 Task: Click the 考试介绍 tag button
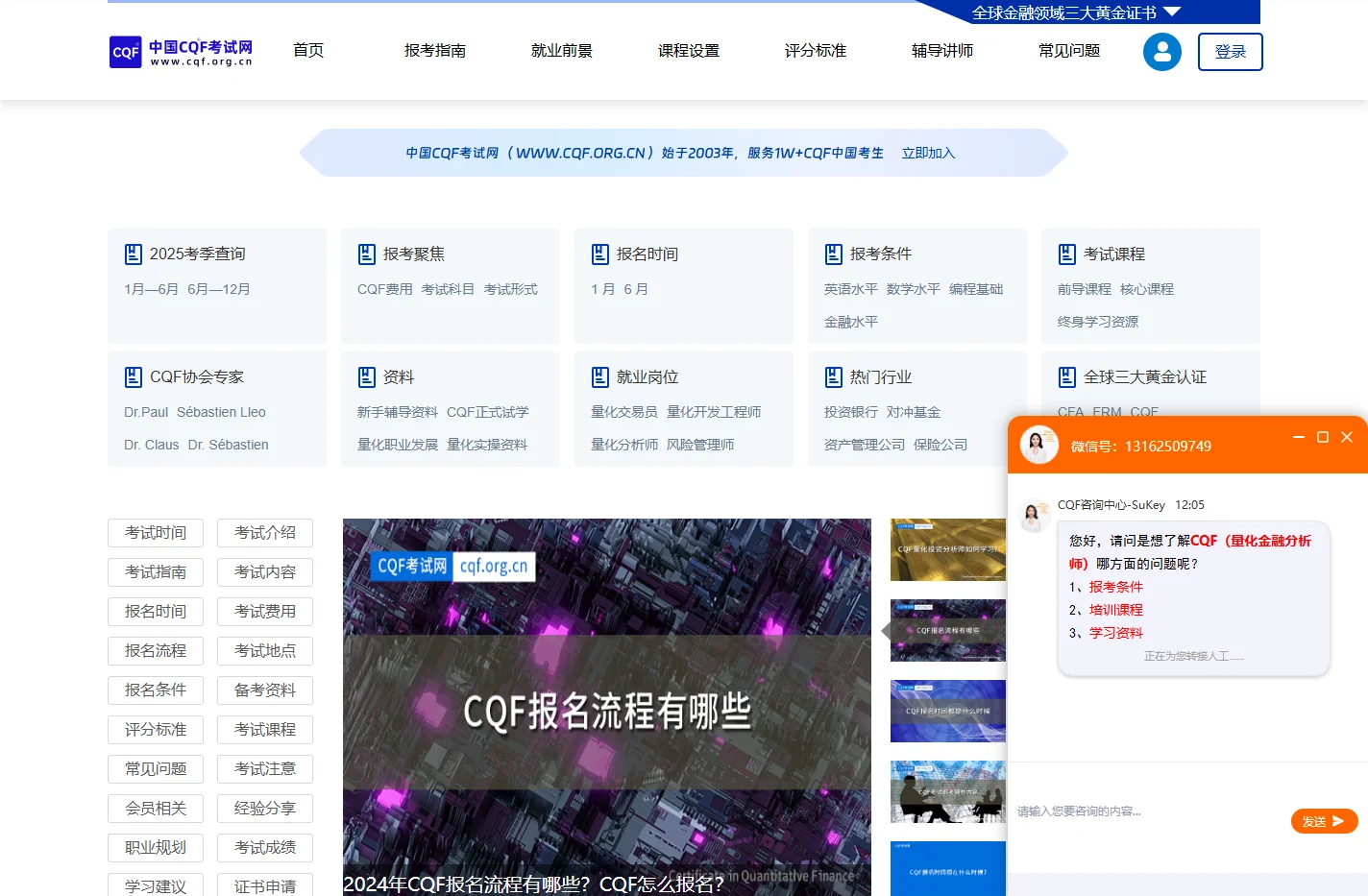[265, 533]
